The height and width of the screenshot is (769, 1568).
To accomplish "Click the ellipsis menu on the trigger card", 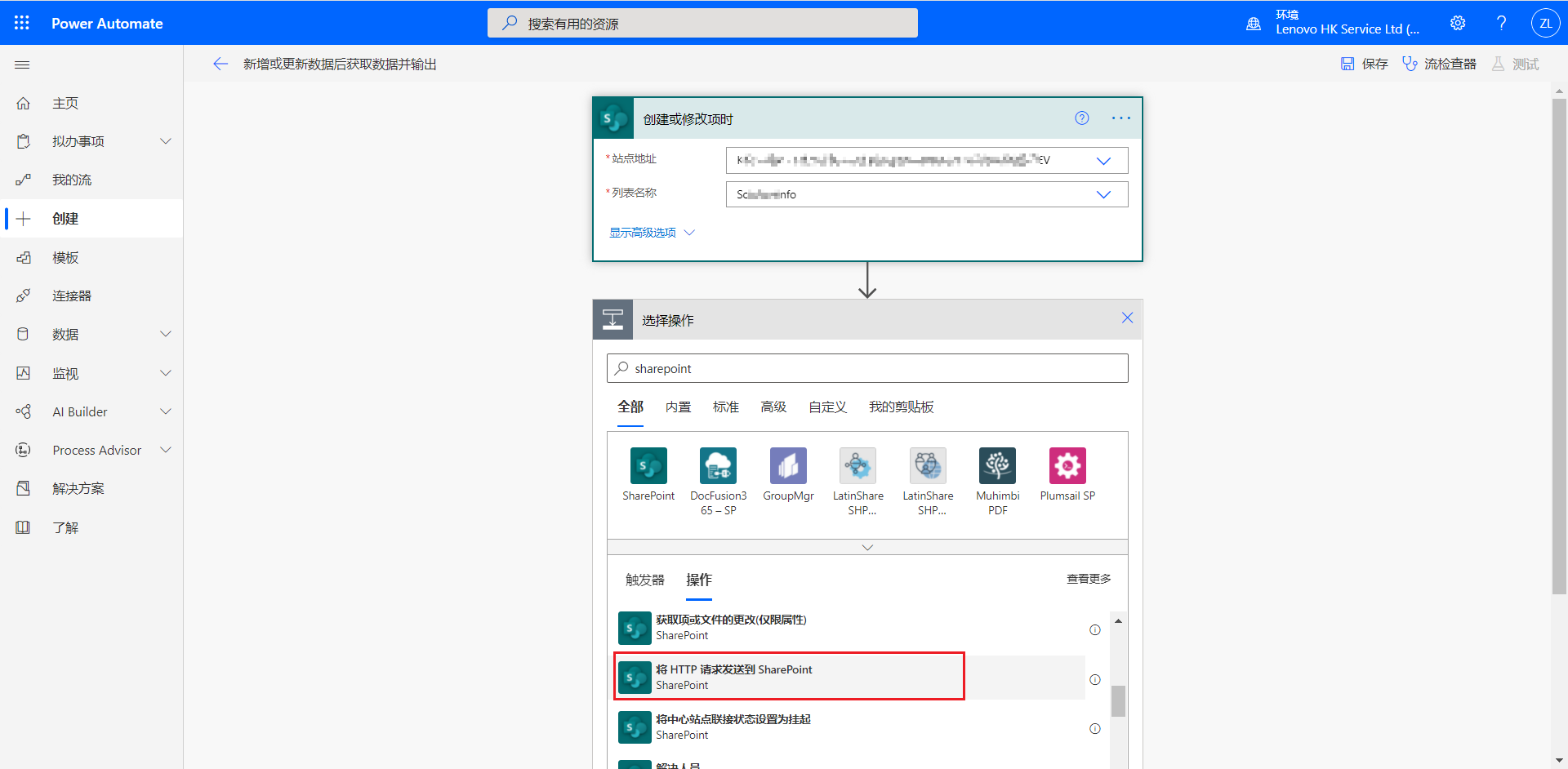I will click(1120, 118).
